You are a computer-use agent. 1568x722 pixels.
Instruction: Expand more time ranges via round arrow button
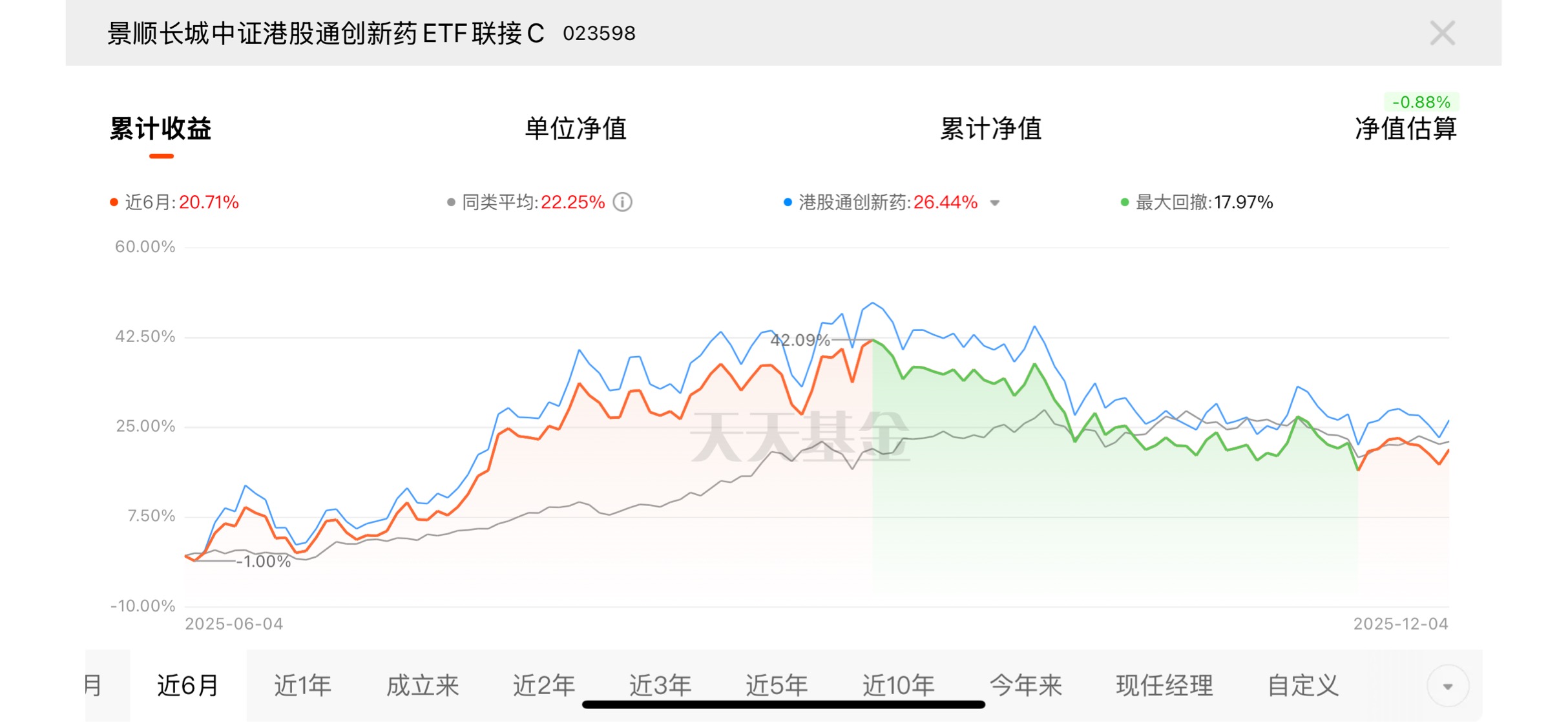(1448, 686)
